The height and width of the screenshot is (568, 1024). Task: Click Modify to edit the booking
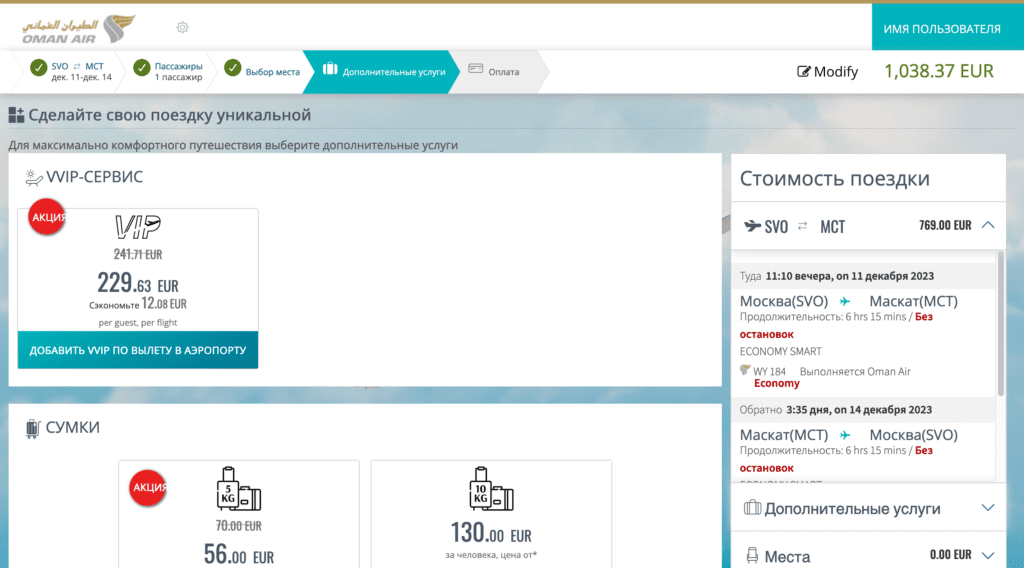tap(827, 72)
